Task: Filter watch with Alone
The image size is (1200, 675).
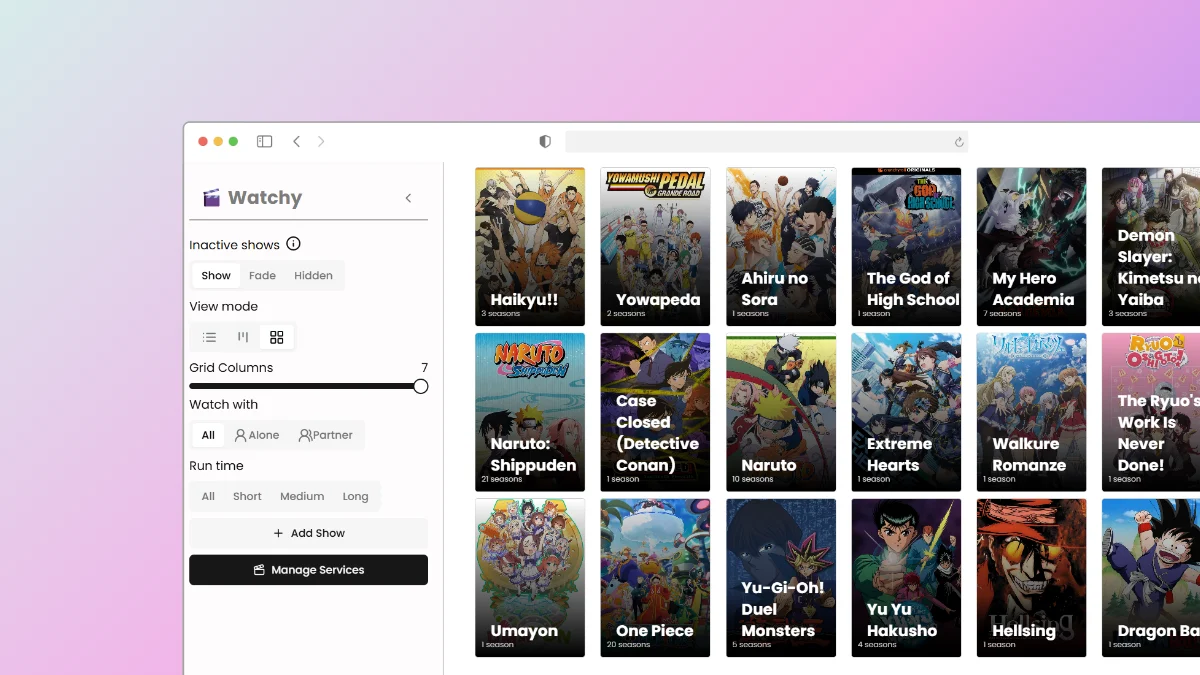Action: click(x=257, y=435)
